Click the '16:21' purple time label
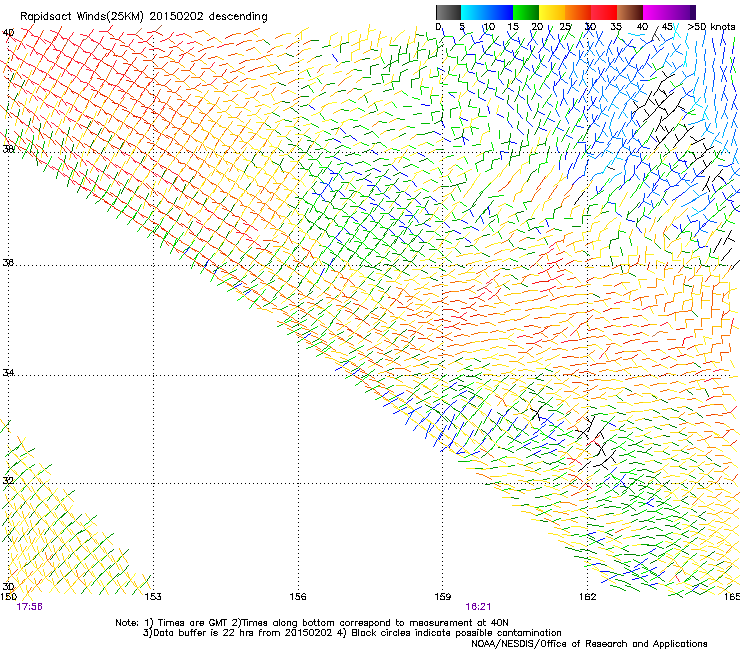Viewport: 740px width, 650px height. (x=478, y=607)
